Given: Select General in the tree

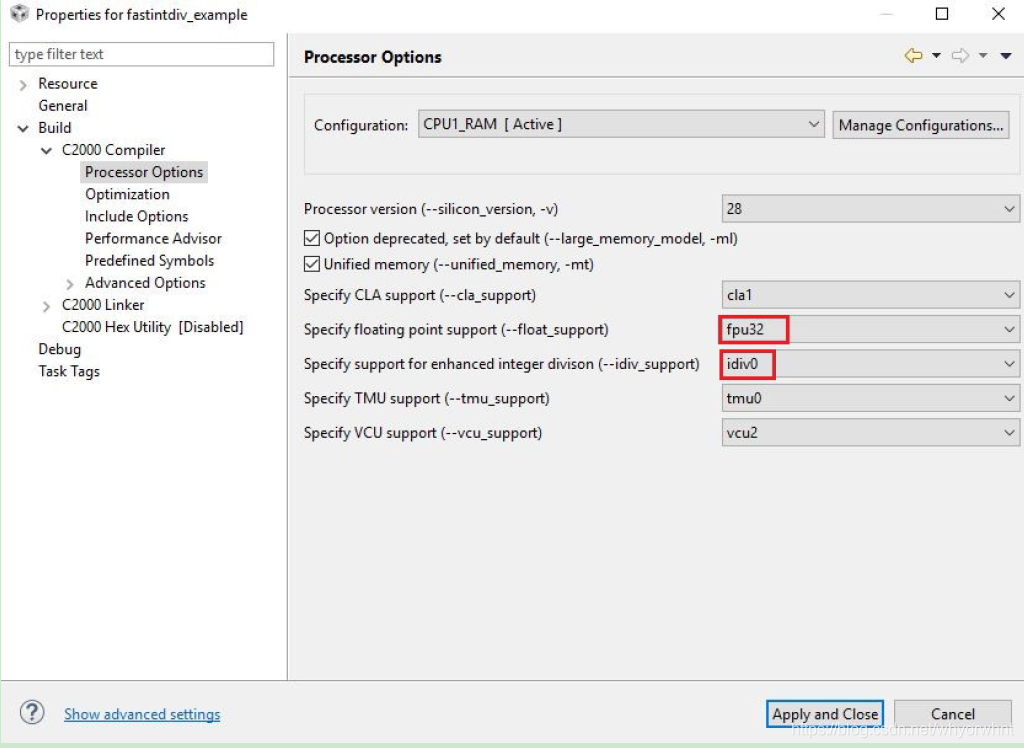Looking at the screenshot, I should click(x=63, y=106).
